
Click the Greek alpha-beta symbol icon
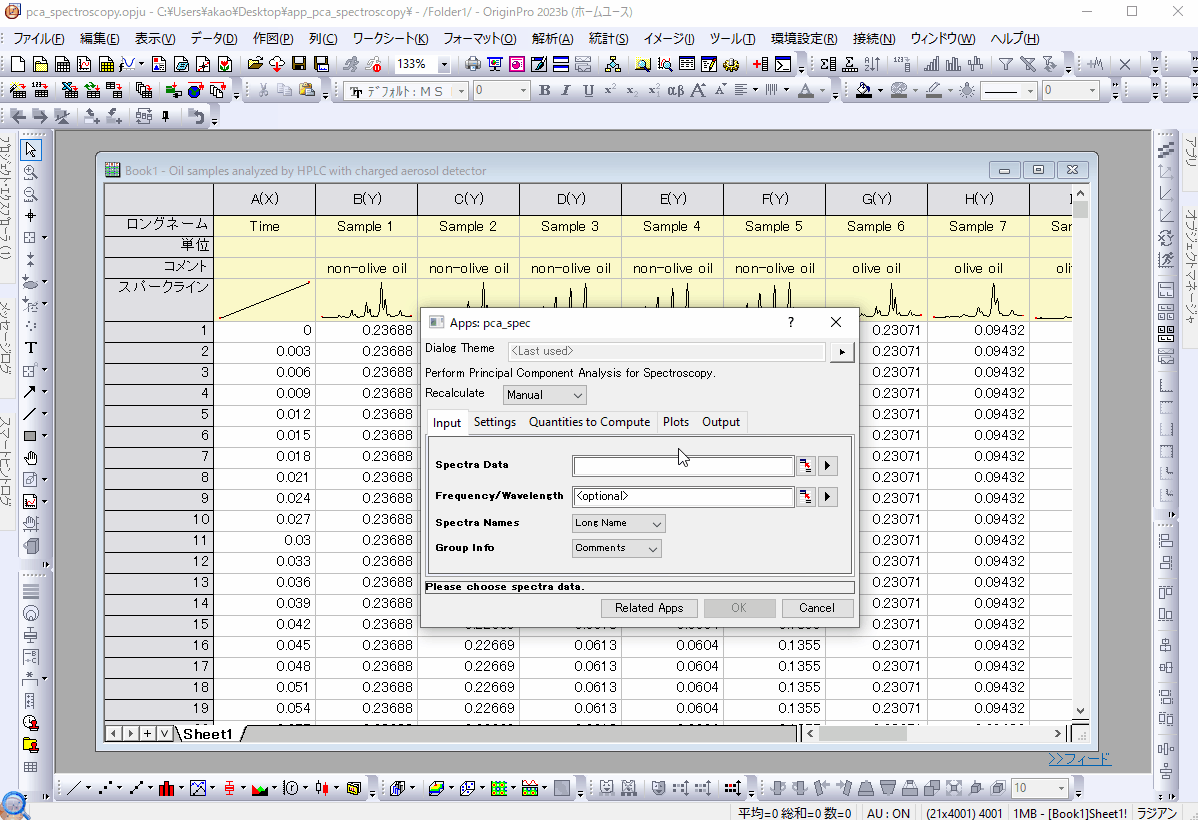pos(675,90)
